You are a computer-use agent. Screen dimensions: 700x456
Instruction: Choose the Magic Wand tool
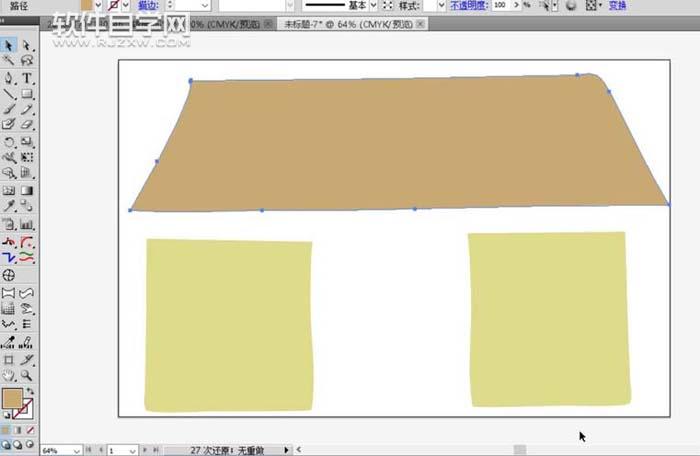click(8, 60)
